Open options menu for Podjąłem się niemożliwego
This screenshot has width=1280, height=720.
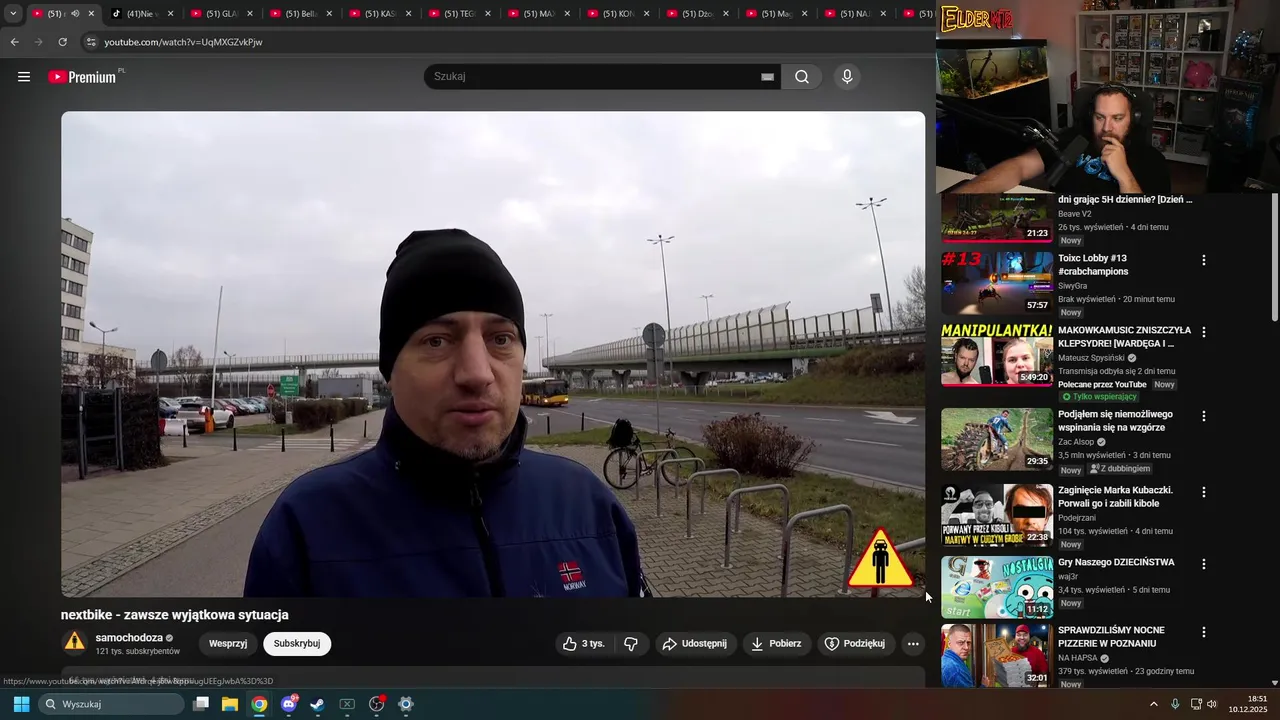(1204, 416)
